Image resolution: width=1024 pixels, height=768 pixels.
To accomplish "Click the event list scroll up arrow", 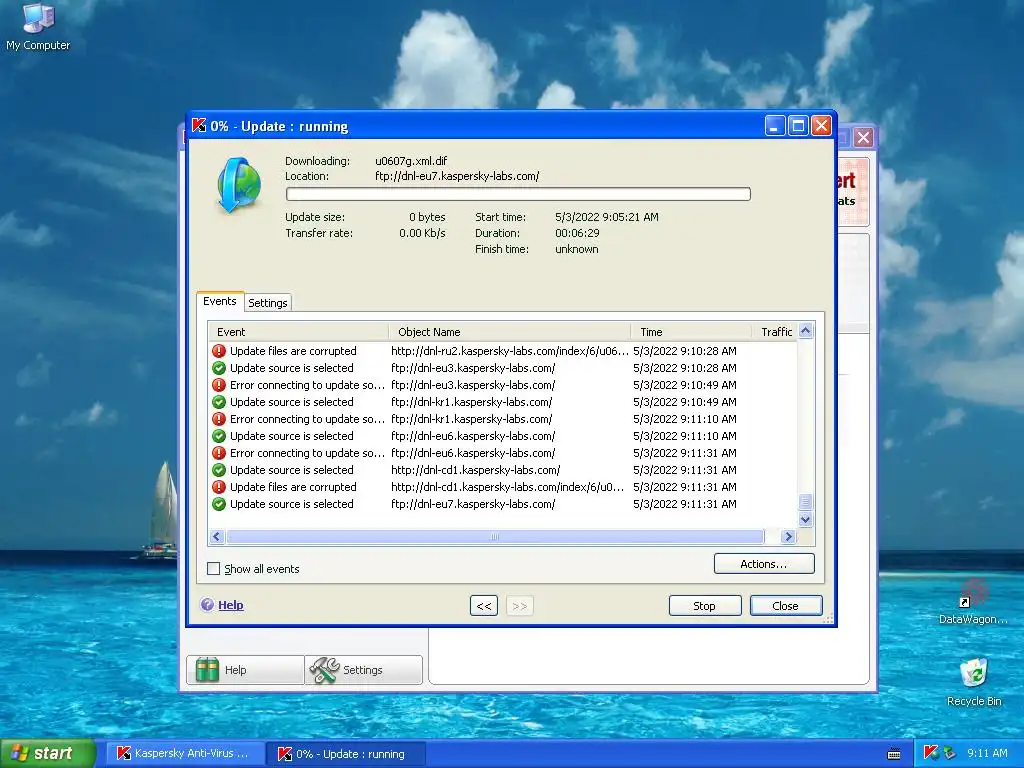I will click(x=806, y=330).
